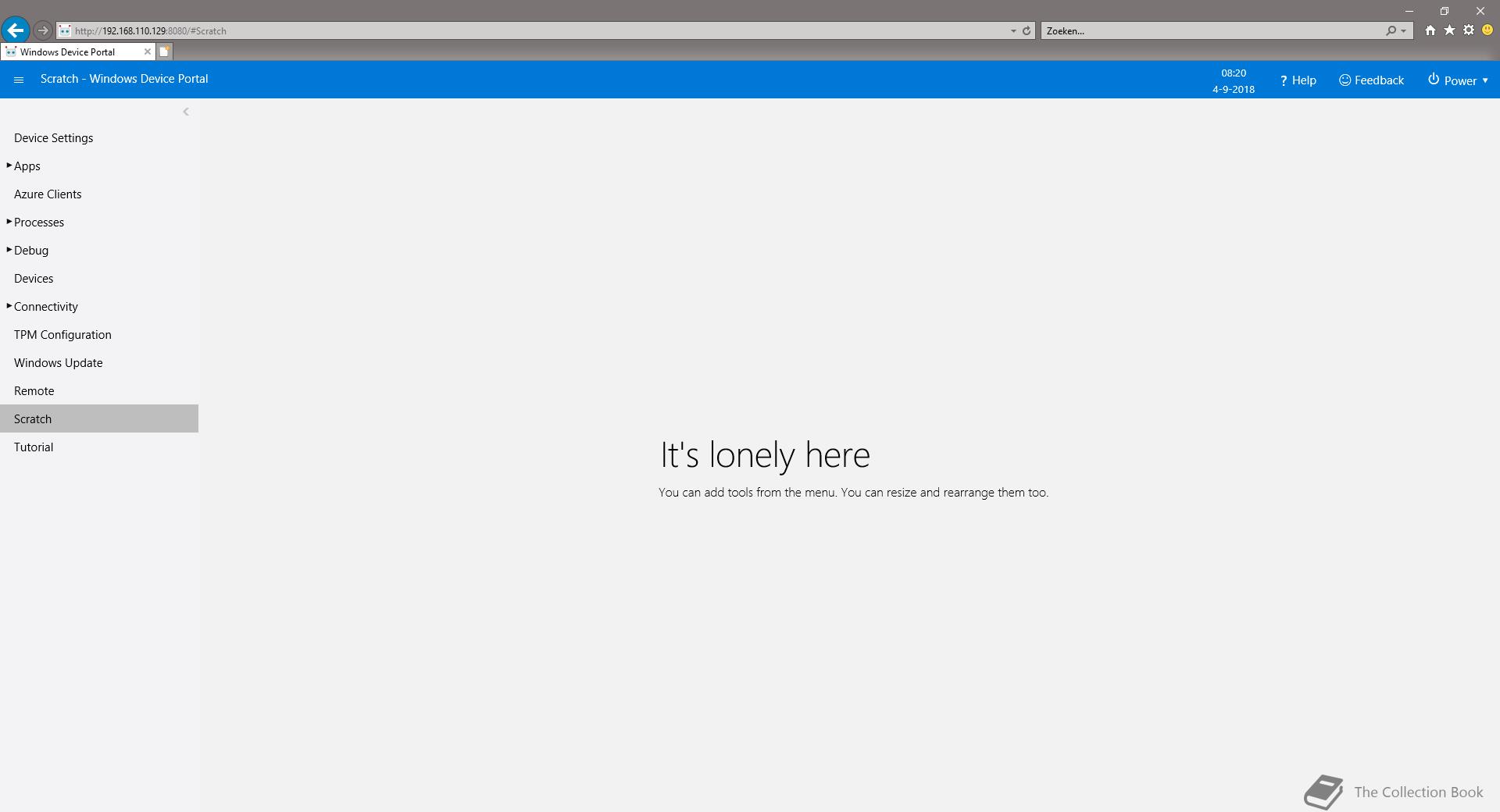1500x812 pixels.
Task: Open the hamburger navigation menu
Action: coord(19,80)
